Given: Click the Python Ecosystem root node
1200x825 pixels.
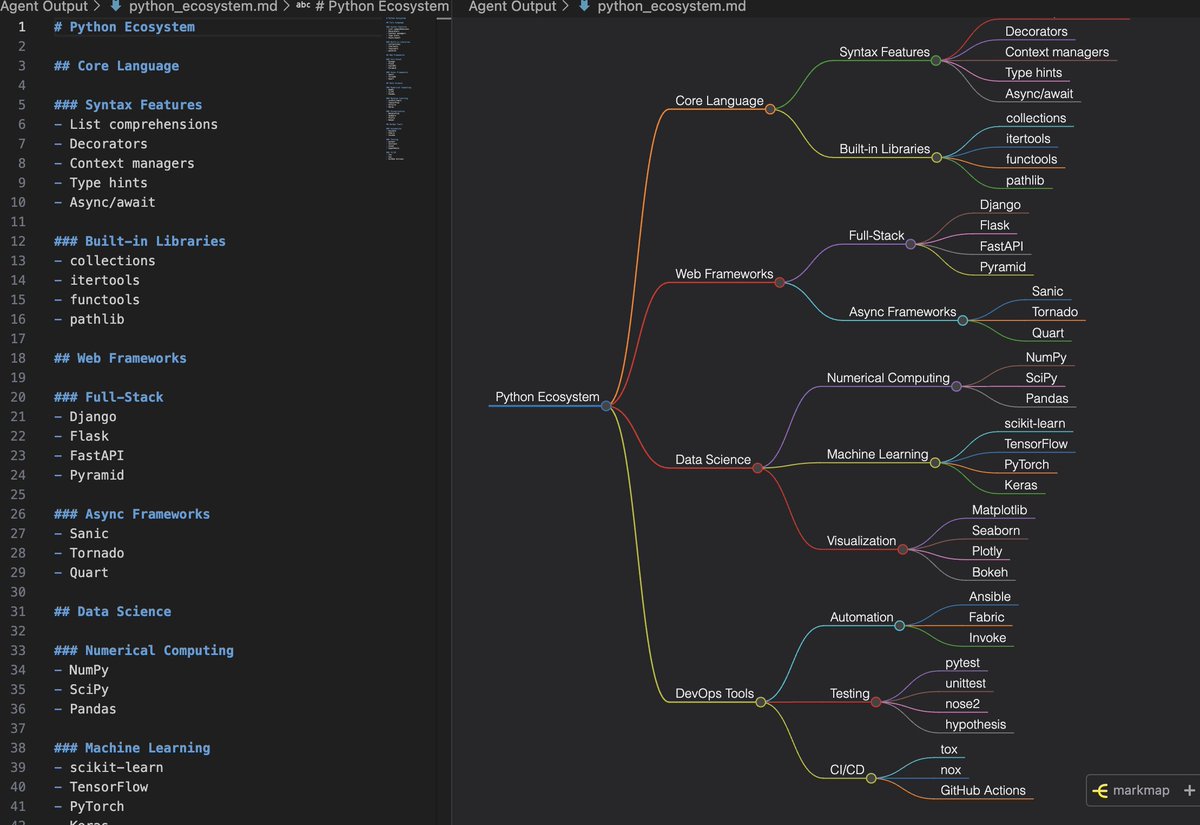Looking at the screenshot, I should tap(547, 396).
